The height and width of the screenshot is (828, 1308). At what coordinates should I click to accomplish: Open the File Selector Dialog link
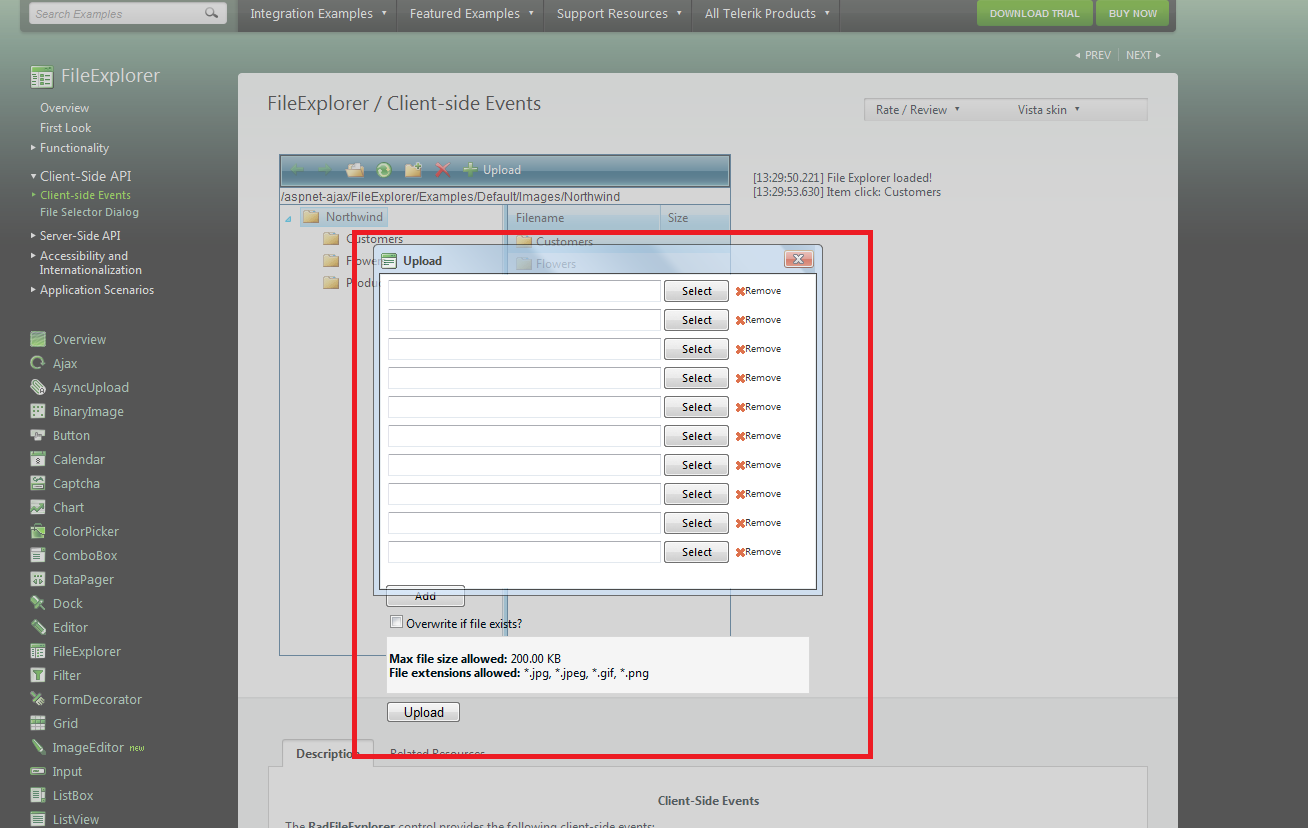point(89,212)
